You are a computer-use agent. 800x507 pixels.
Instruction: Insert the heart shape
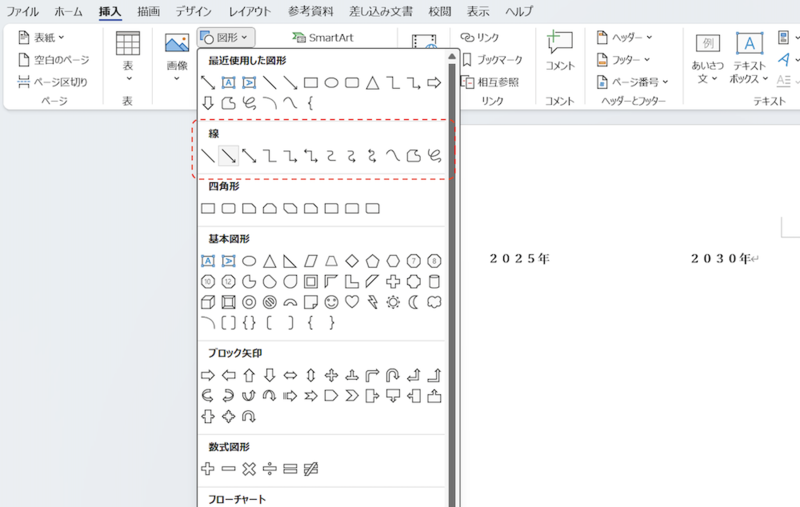pyautogui.click(x=352, y=302)
